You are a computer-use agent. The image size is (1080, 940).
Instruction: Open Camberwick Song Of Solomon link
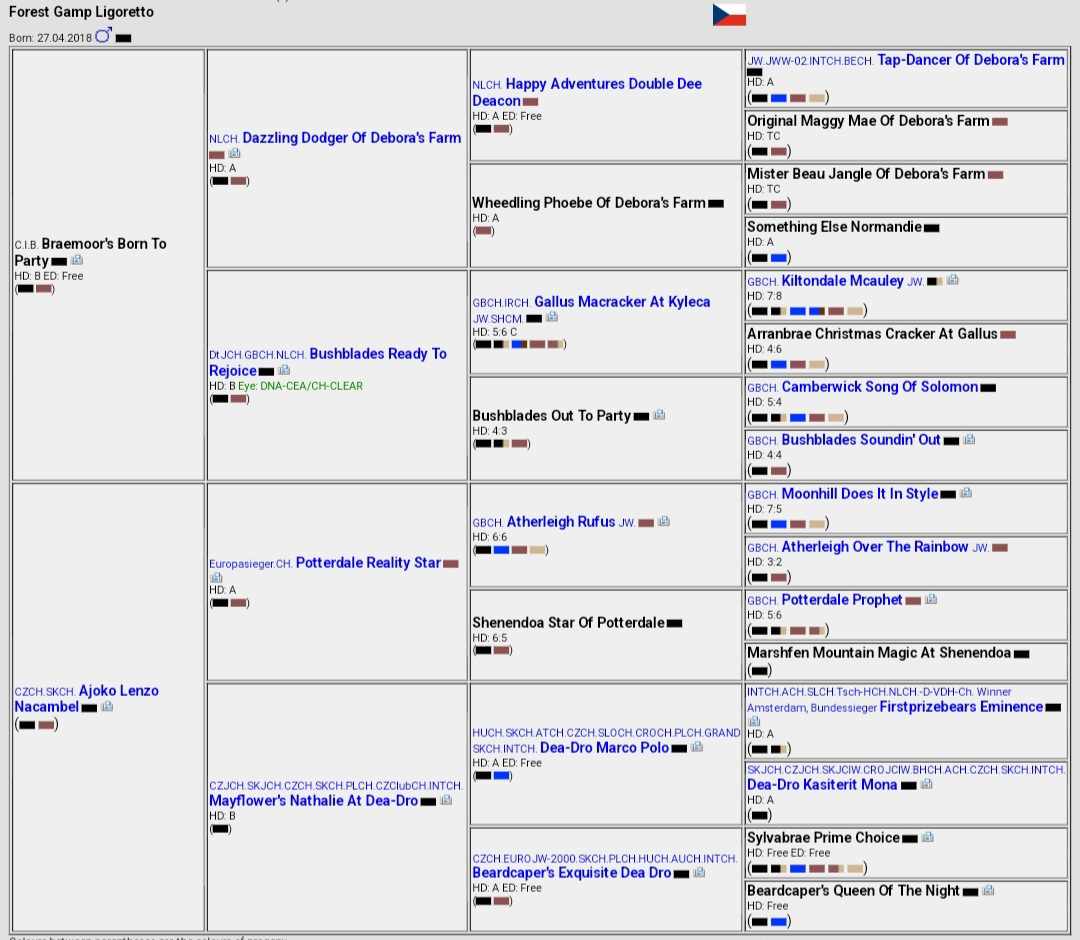pyautogui.click(x=880, y=387)
